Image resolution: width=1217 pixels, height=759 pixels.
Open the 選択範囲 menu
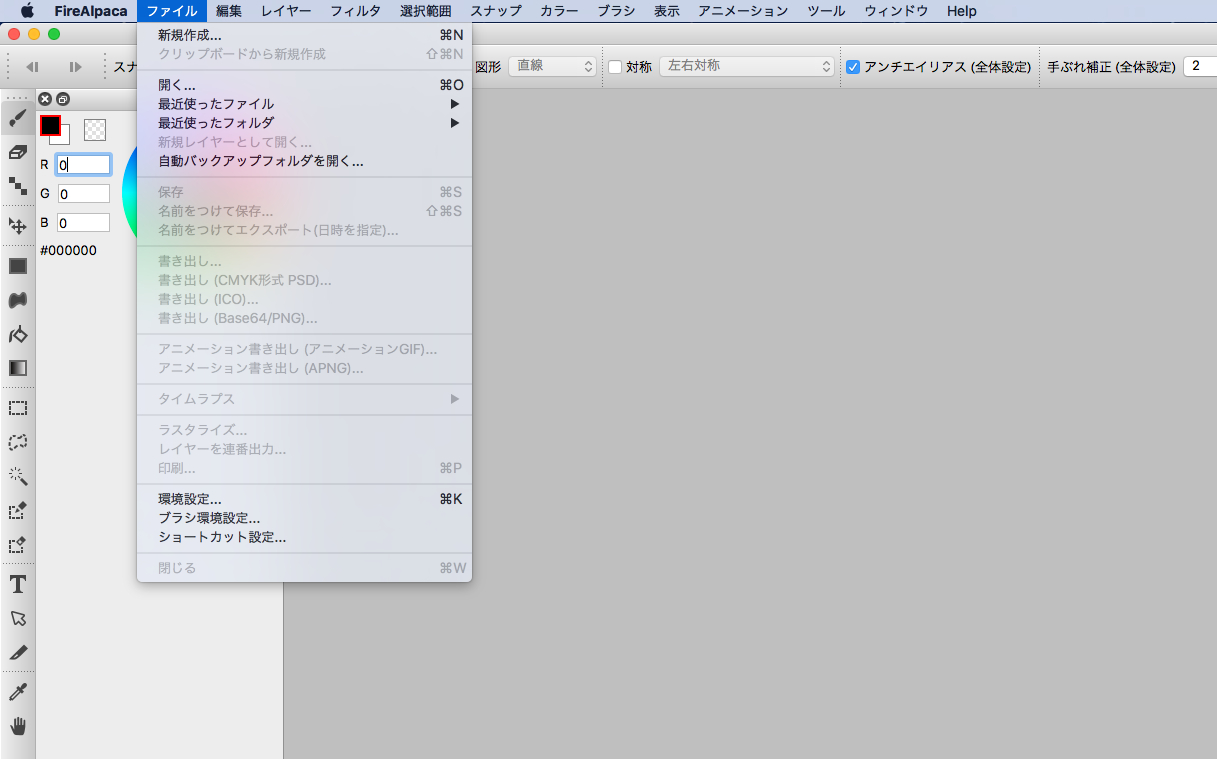[x=426, y=11]
